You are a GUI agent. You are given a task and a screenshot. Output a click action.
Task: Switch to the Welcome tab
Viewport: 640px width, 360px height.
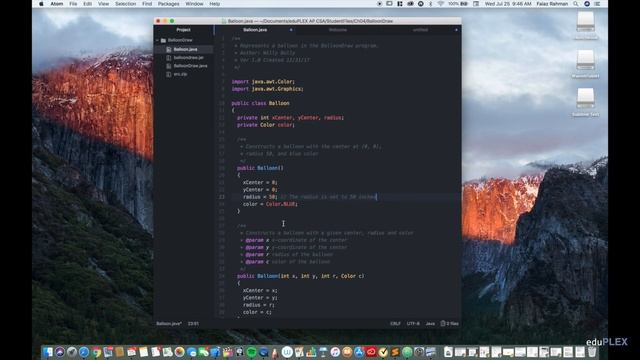(x=338, y=30)
